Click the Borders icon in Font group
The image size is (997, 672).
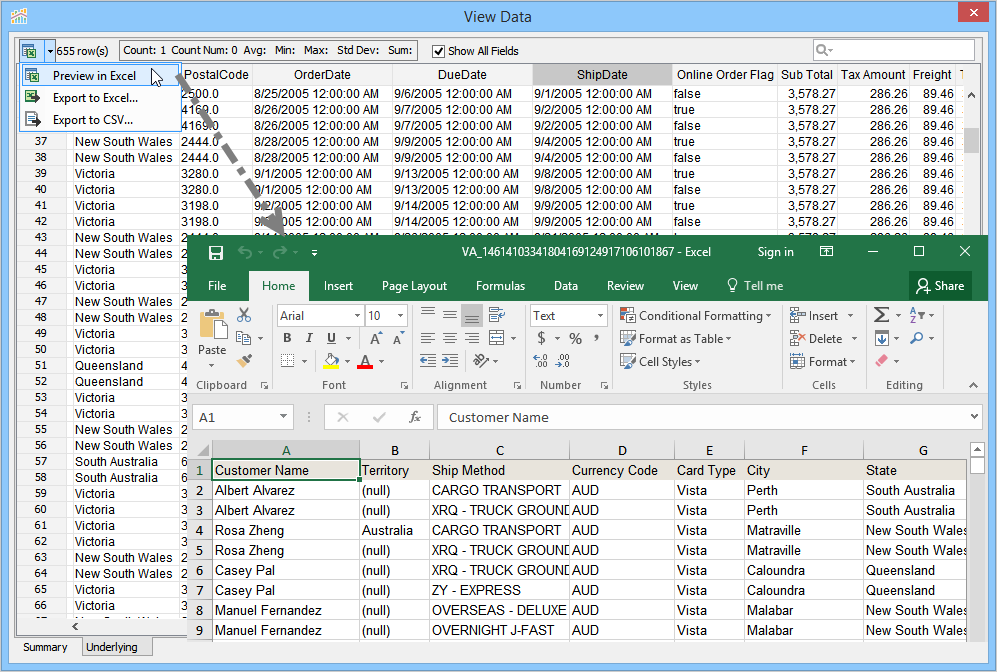287,361
